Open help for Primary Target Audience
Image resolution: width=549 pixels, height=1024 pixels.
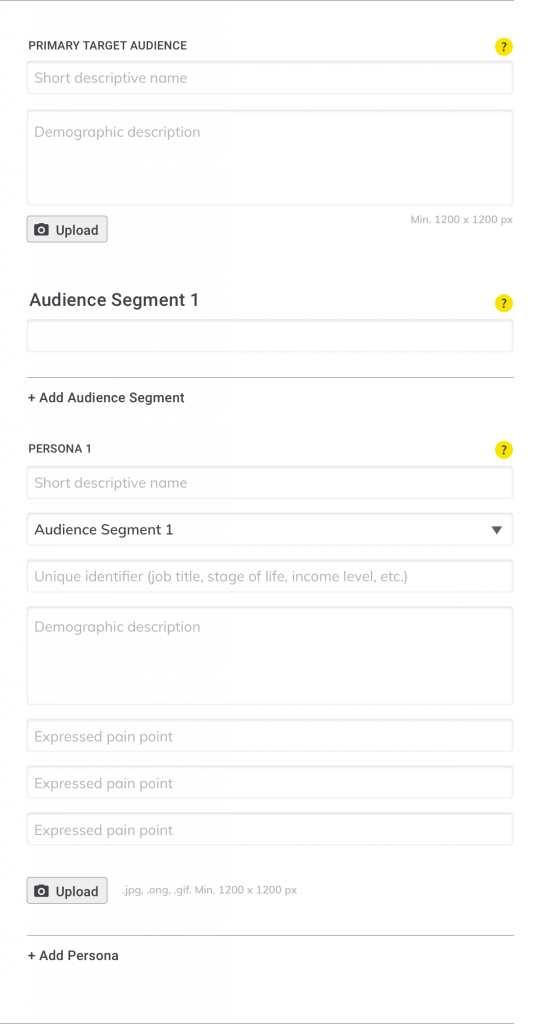(x=503, y=47)
